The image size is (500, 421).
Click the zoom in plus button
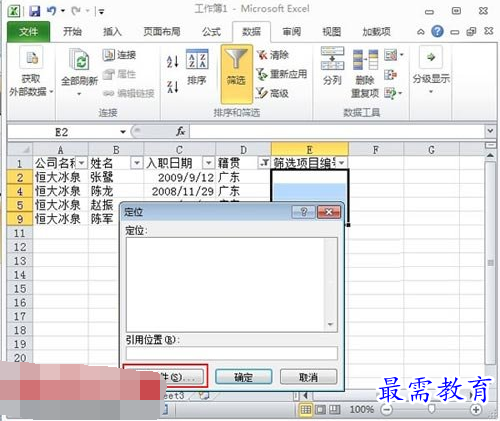476,410
